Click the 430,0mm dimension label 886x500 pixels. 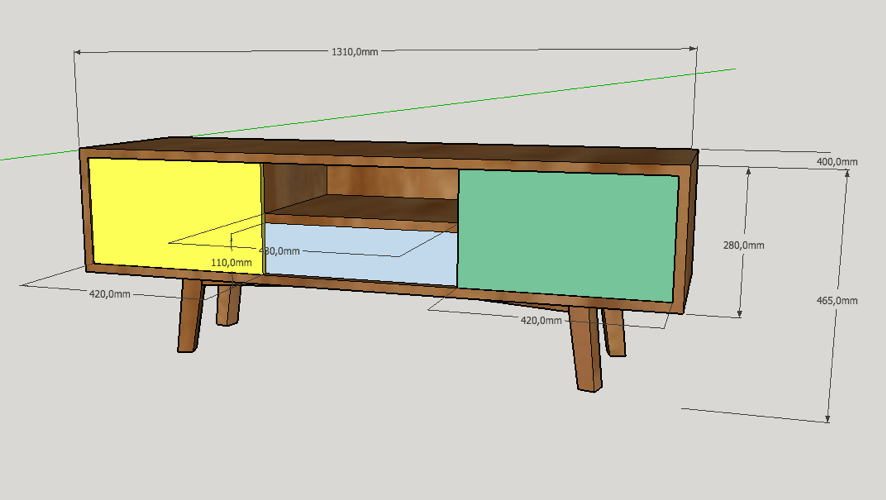click(x=282, y=251)
